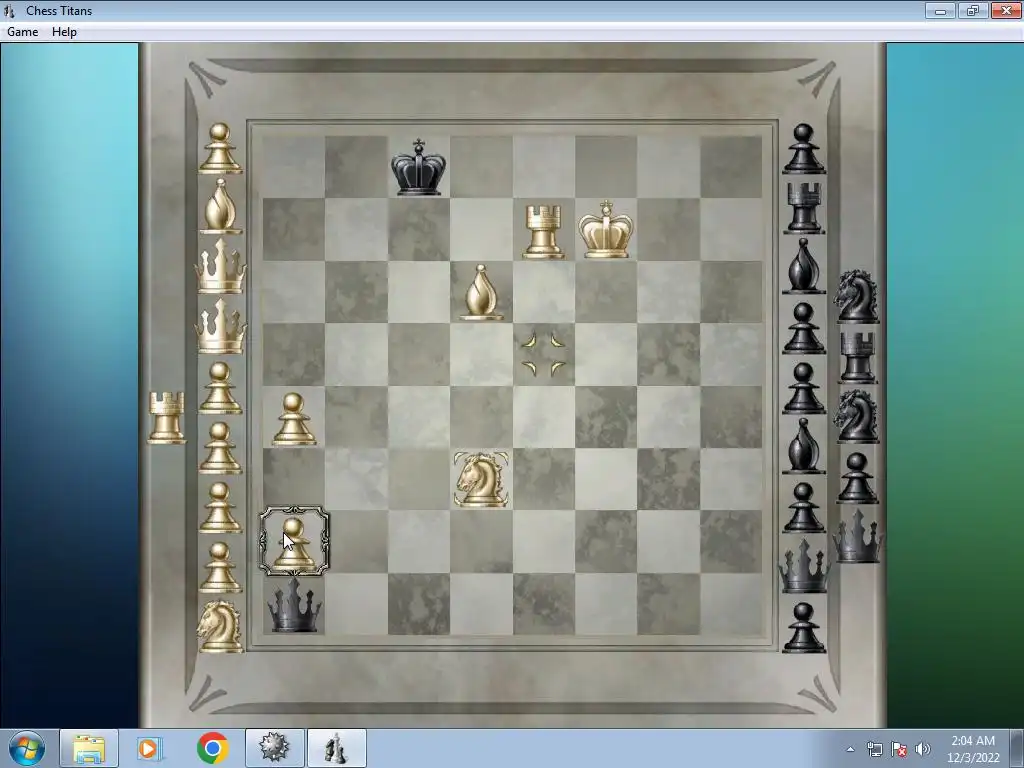Click the Chess Titans title bar icon
The image size is (1024, 768).
pos(9,10)
